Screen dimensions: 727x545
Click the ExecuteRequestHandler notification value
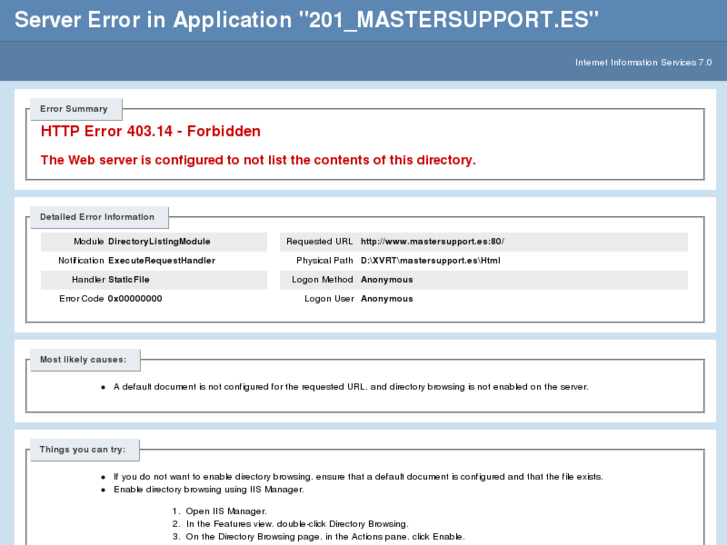point(161,260)
